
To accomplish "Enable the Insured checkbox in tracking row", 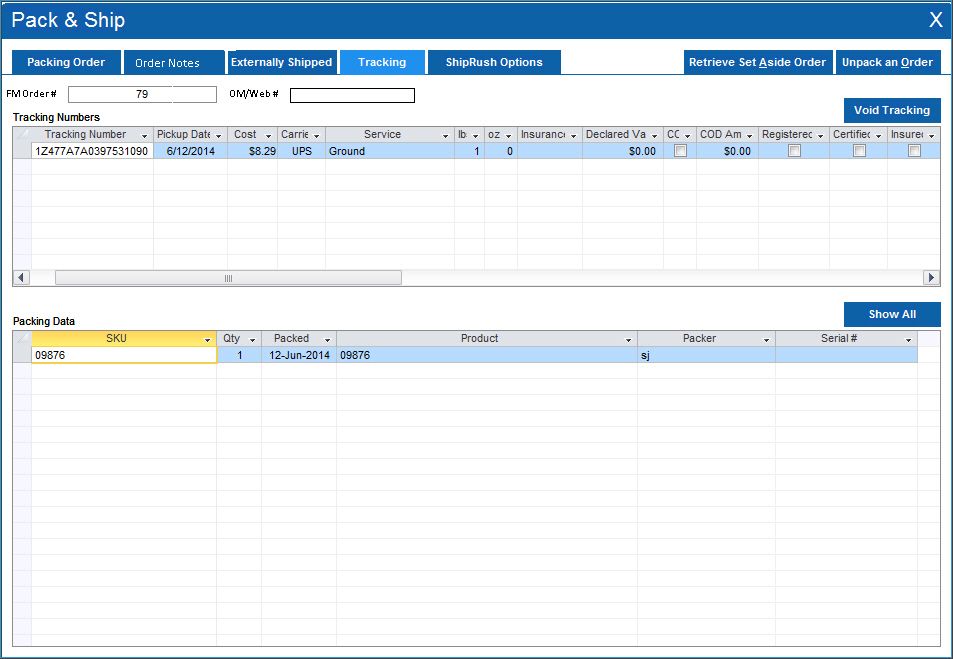I will [x=914, y=151].
